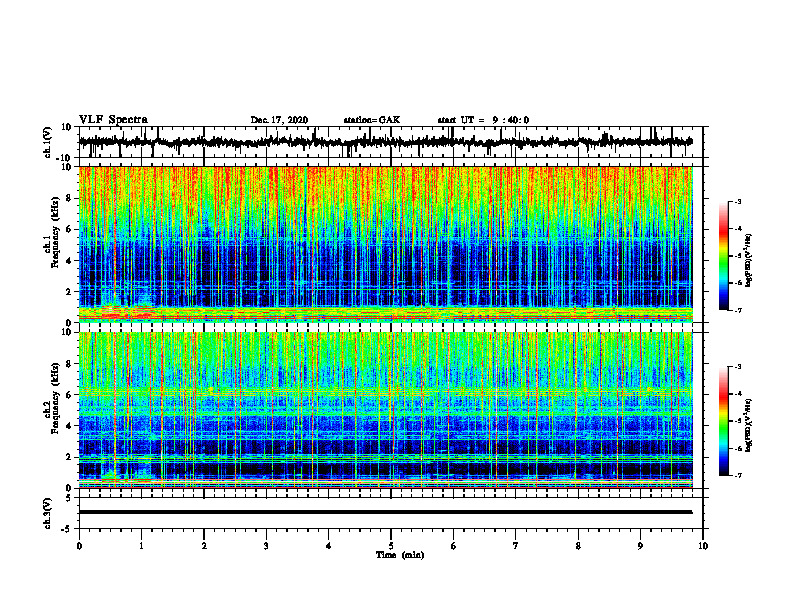Click the ch.1 voltage waveform trace panel

(391, 142)
